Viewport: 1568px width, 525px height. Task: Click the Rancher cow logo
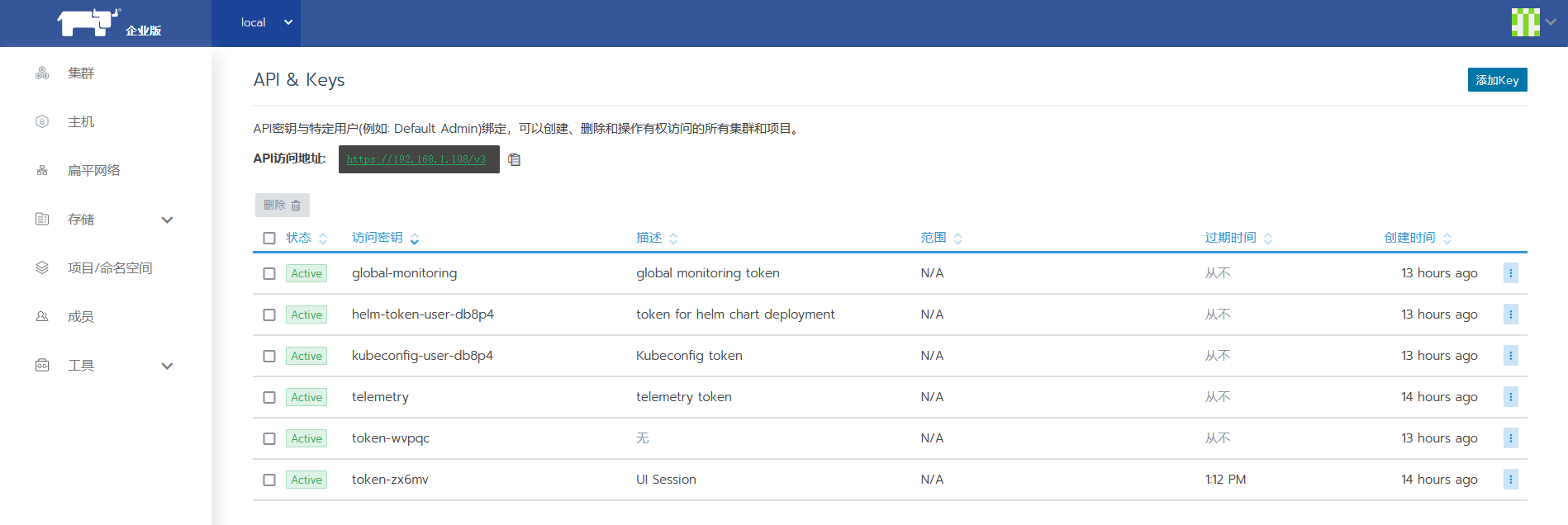click(x=88, y=22)
